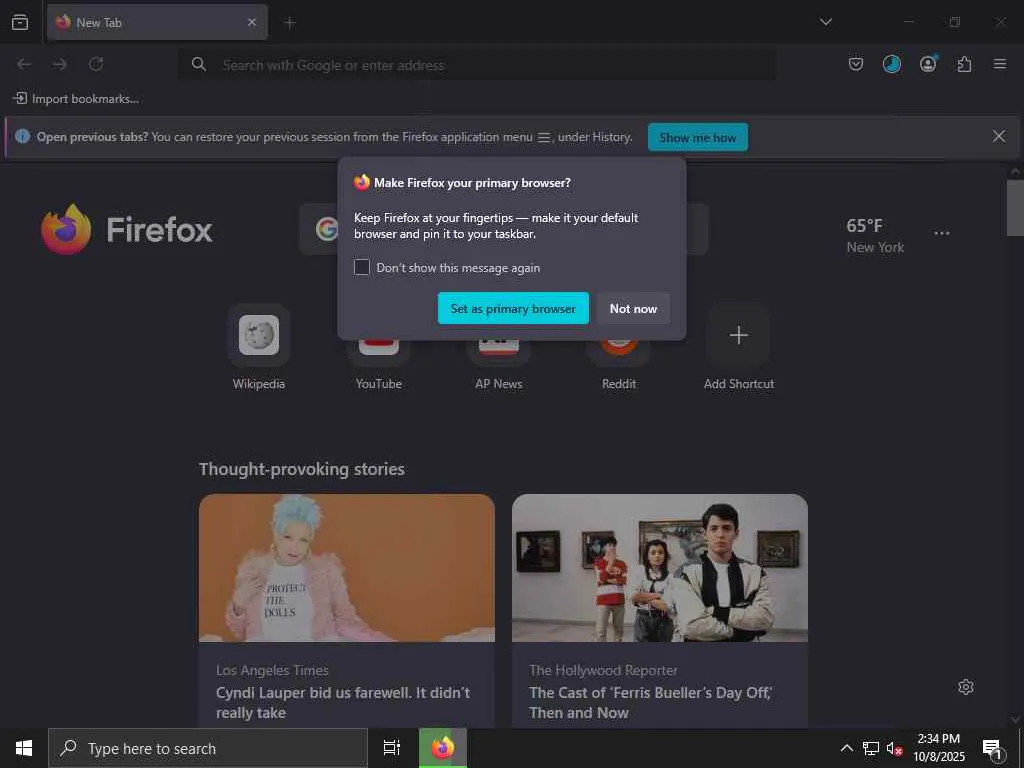Screen dimensions: 1024x768
Task: Open the Firefox account icon
Action: tap(928, 64)
